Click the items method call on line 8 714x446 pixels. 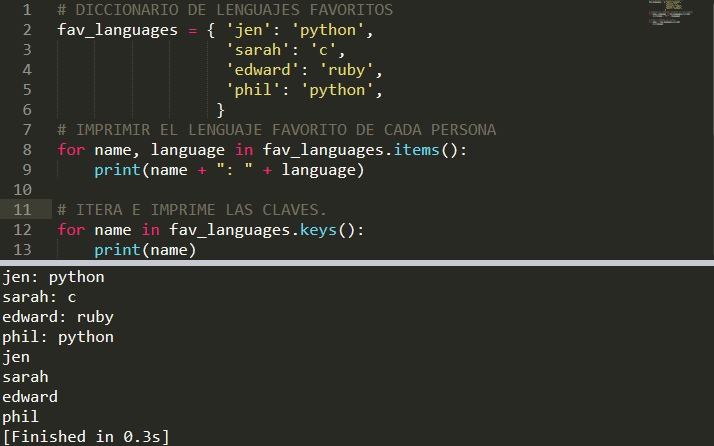(x=416, y=150)
